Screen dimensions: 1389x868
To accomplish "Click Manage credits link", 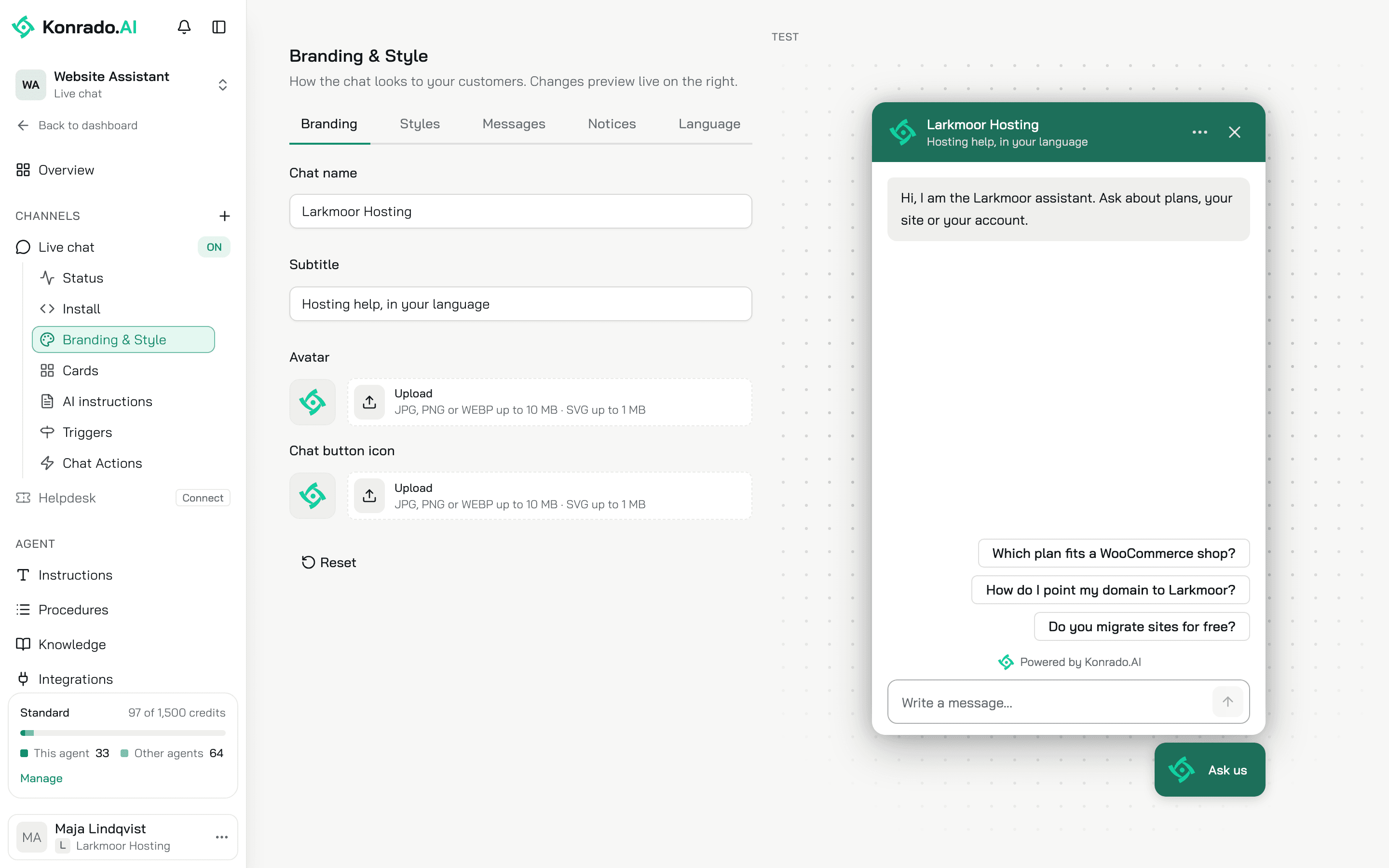I will (41, 778).
